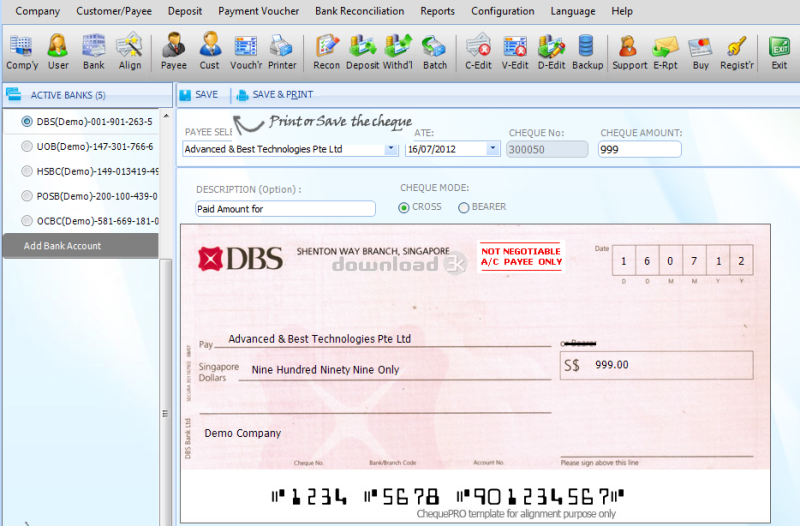Open the date picker dropdown
The height and width of the screenshot is (526, 800).
(x=493, y=149)
